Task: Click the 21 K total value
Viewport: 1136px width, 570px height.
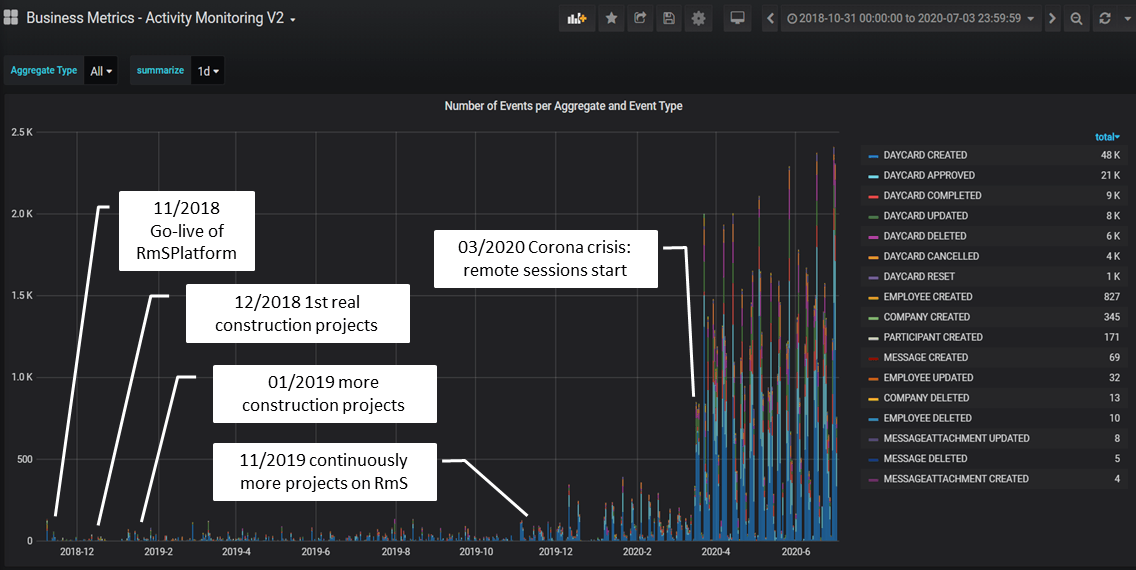Action: (1111, 175)
